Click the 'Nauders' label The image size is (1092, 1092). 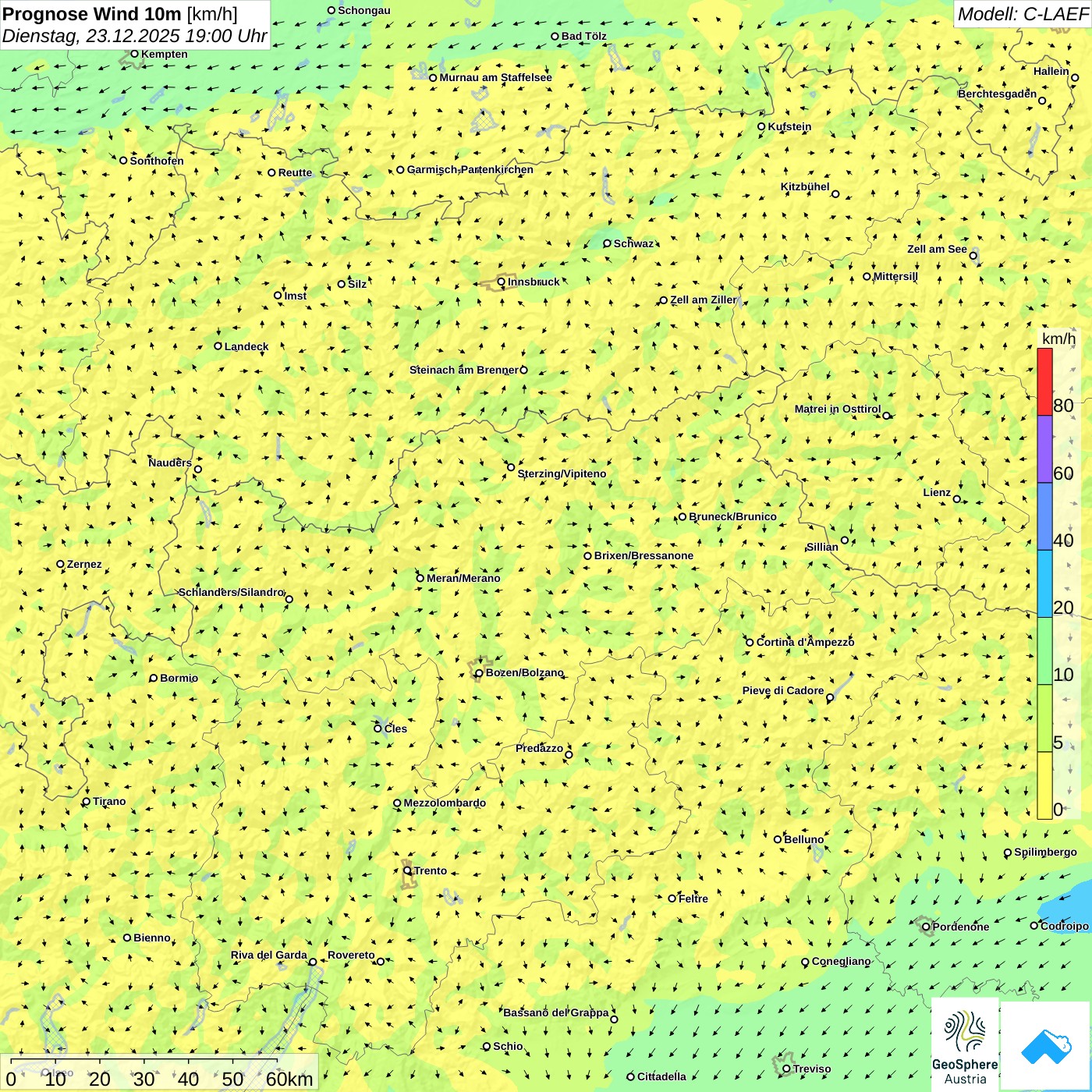pyautogui.click(x=170, y=463)
